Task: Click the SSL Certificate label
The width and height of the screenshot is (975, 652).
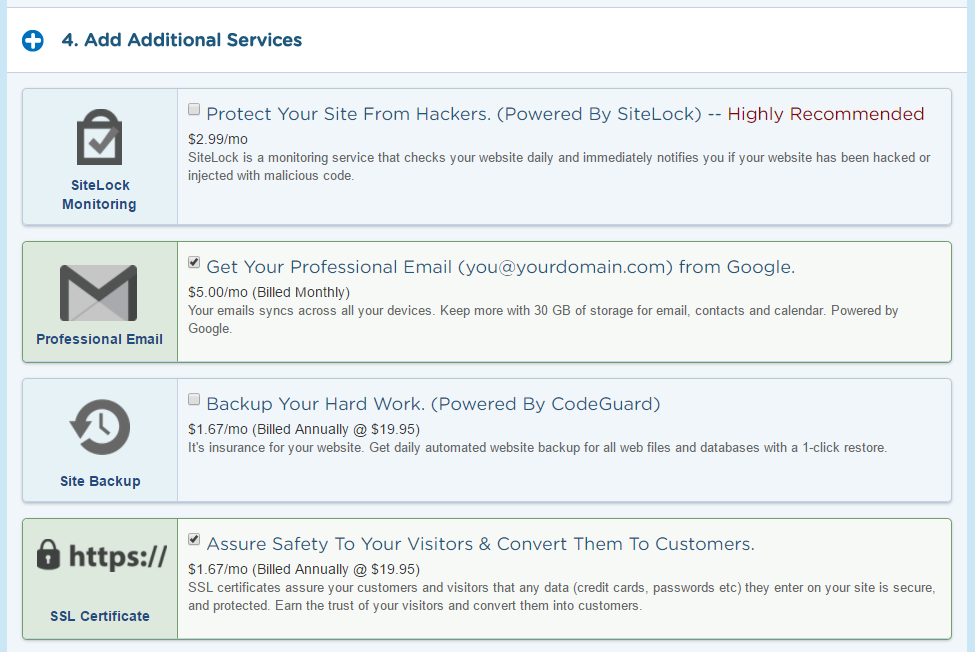Action: [100, 616]
